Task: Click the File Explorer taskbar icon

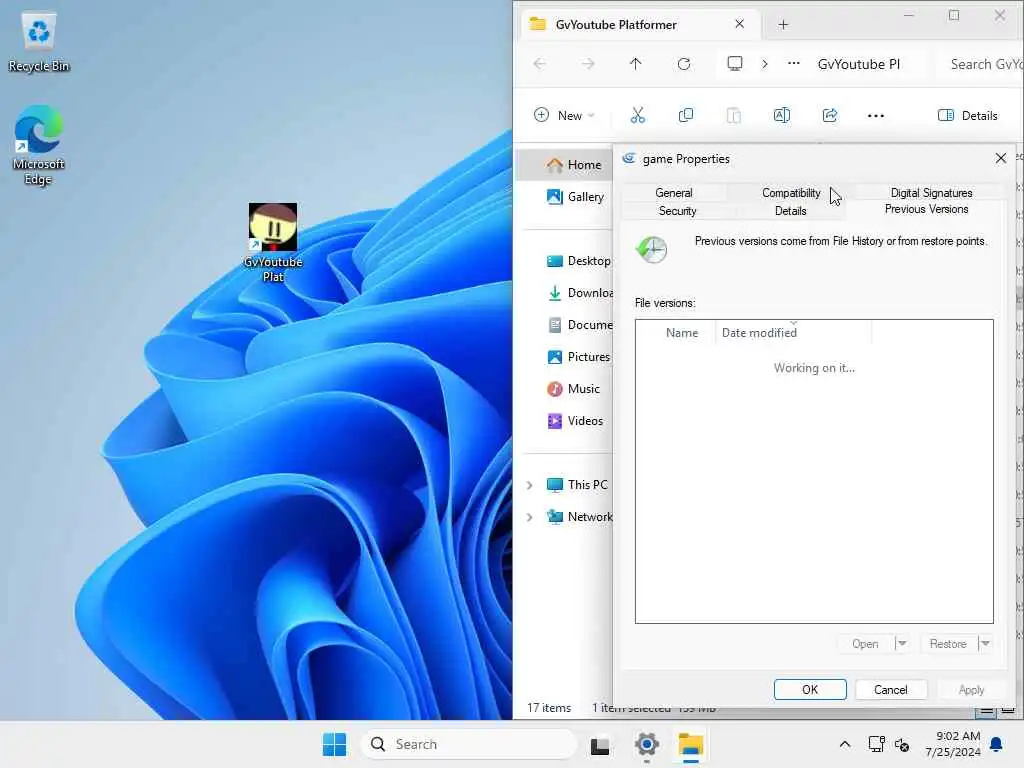Action: [690, 744]
